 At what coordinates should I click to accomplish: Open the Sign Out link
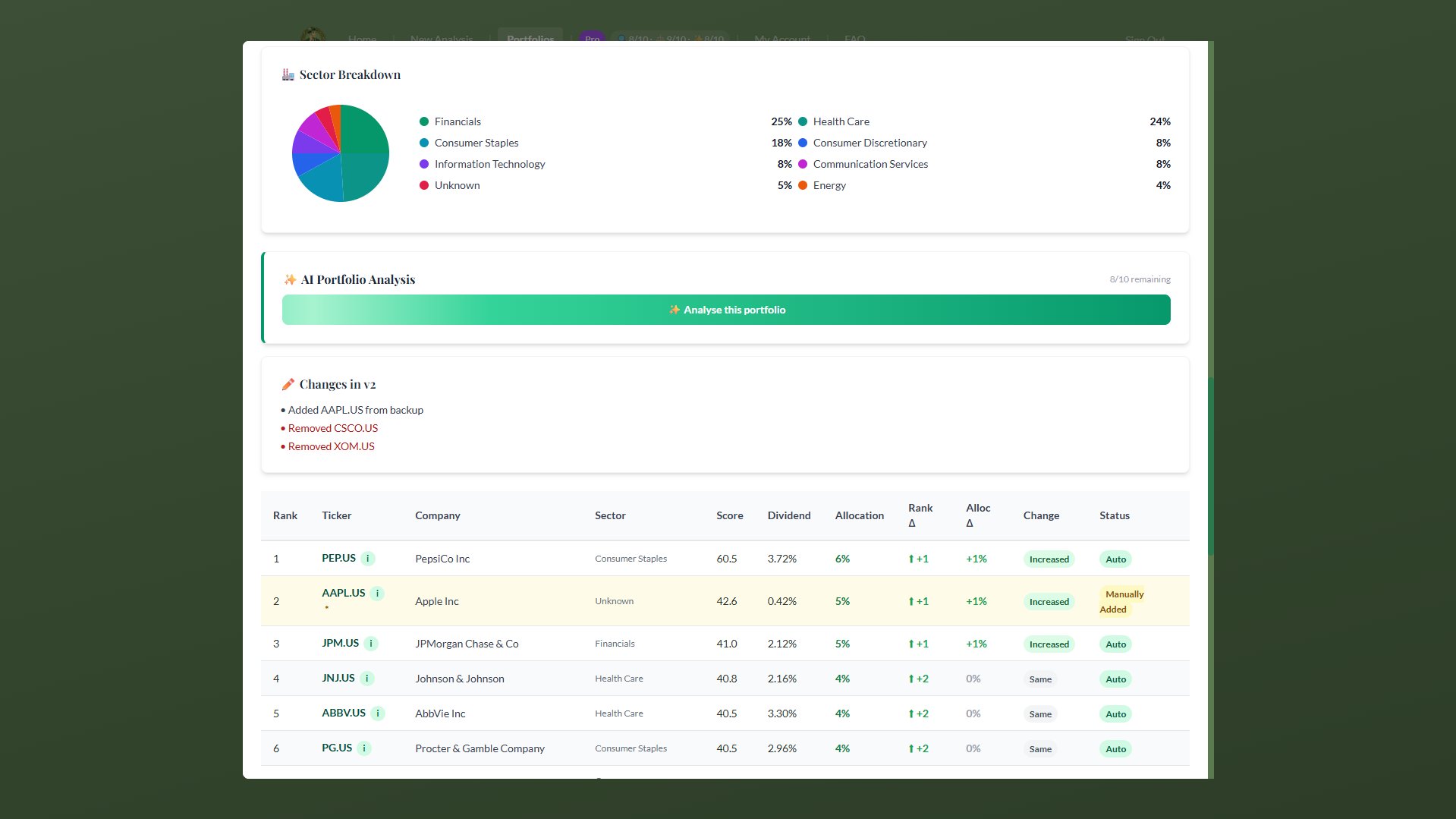pos(1143,40)
